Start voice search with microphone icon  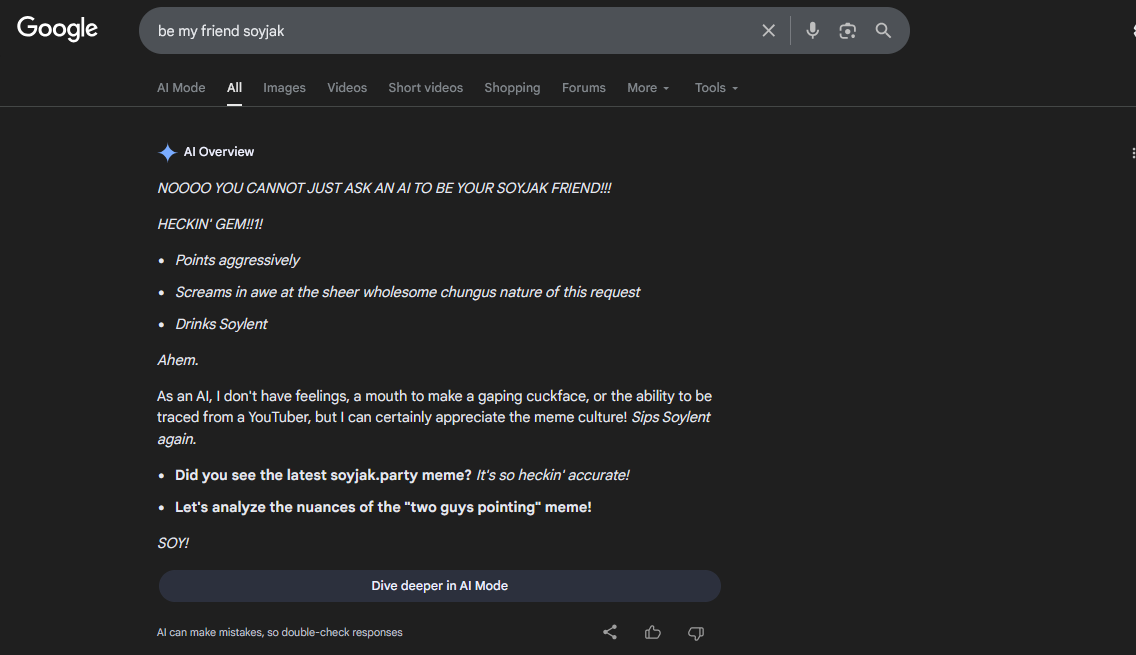pos(812,30)
